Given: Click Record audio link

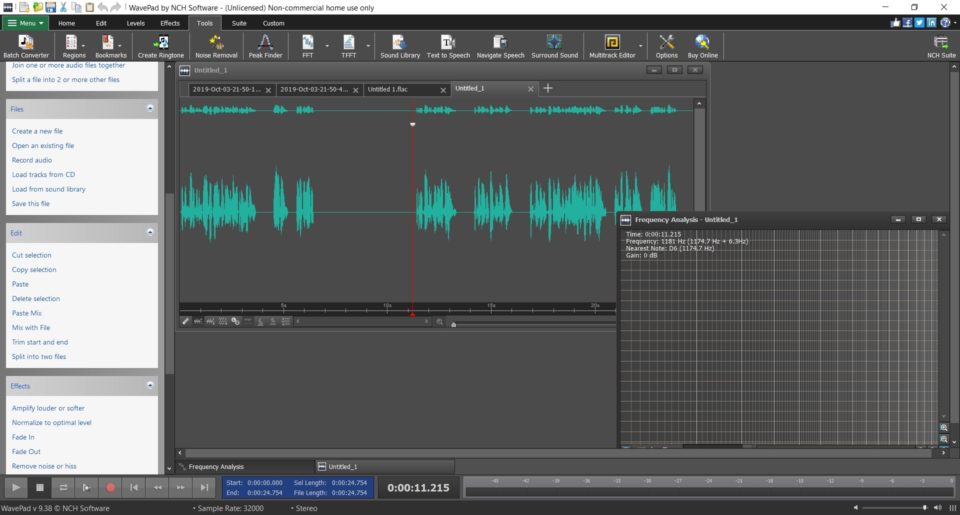Looking at the screenshot, I should tap(32, 160).
